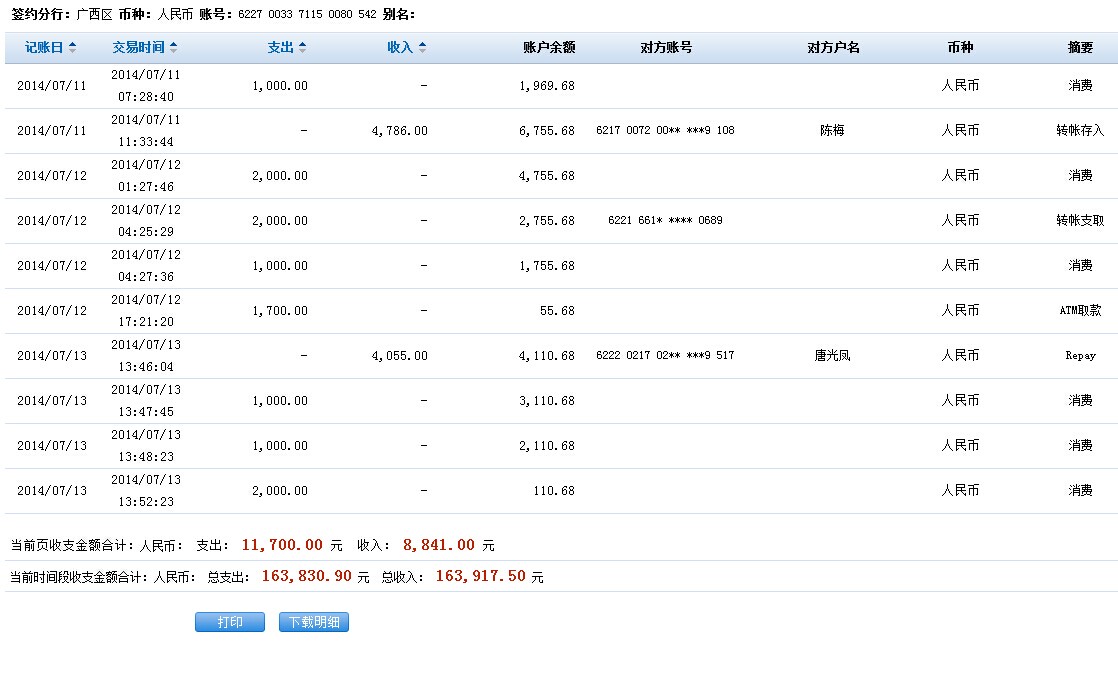This screenshot has width=1118, height=679.
Task: Click counterparty name 唐光凤
Action: (x=832, y=355)
